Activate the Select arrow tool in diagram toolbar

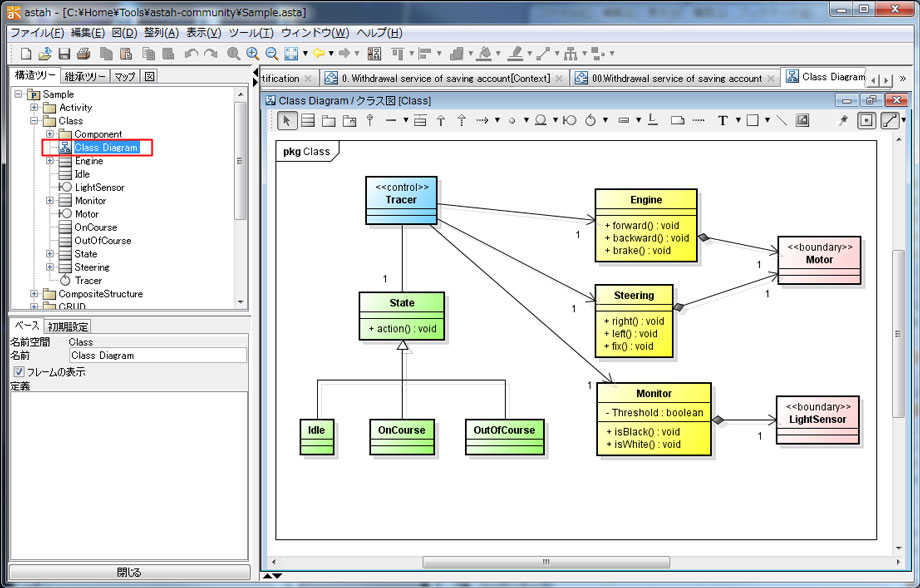(x=286, y=121)
